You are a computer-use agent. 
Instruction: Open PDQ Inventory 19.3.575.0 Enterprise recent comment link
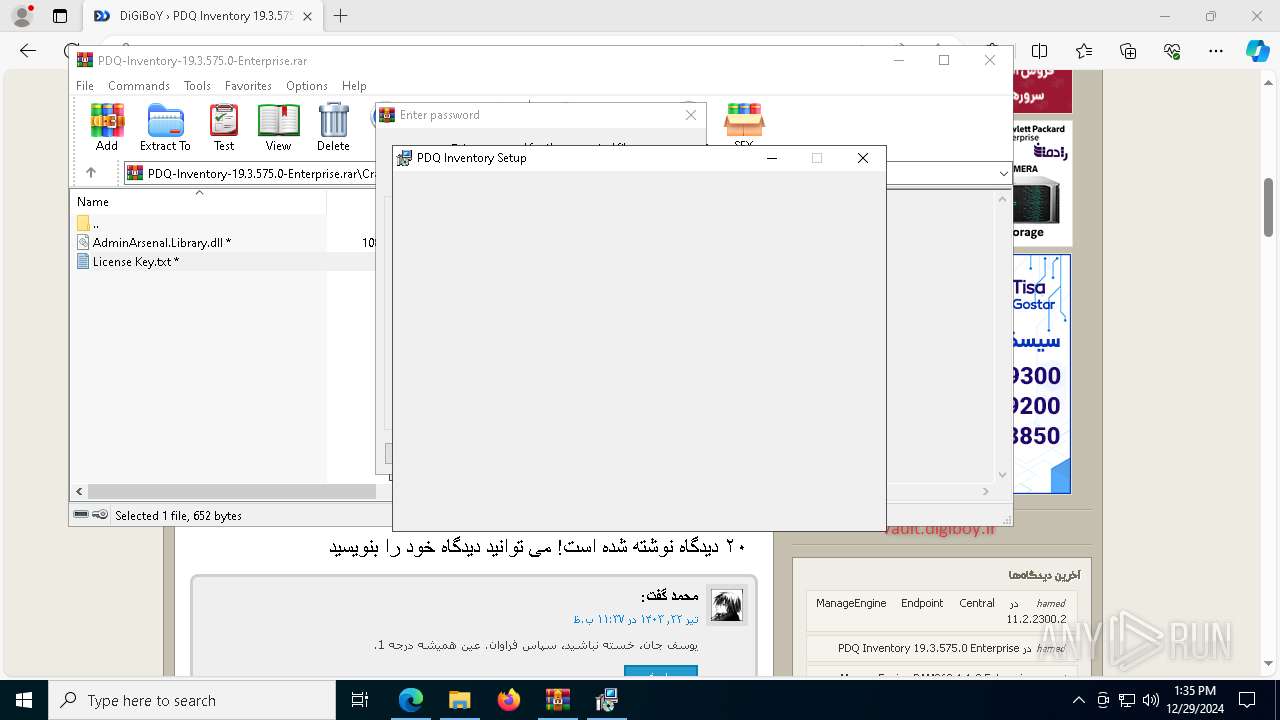click(928, 648)
